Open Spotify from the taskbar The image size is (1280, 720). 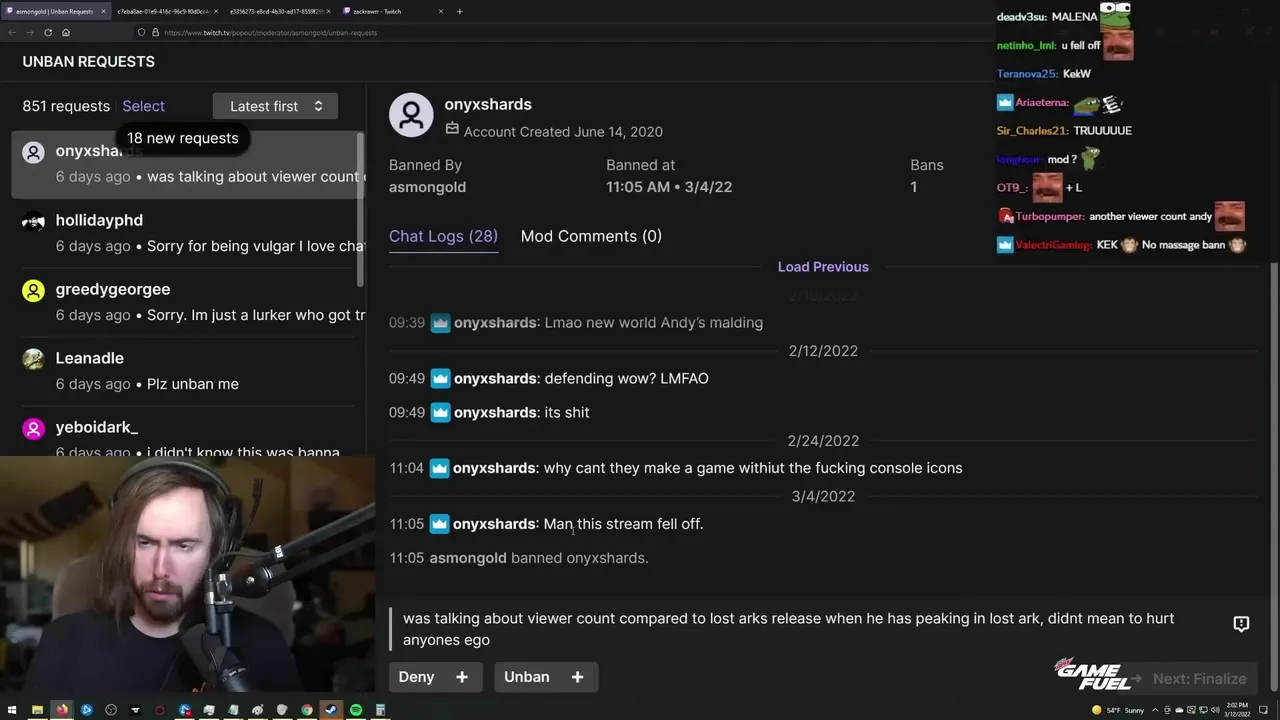[356, 710]
